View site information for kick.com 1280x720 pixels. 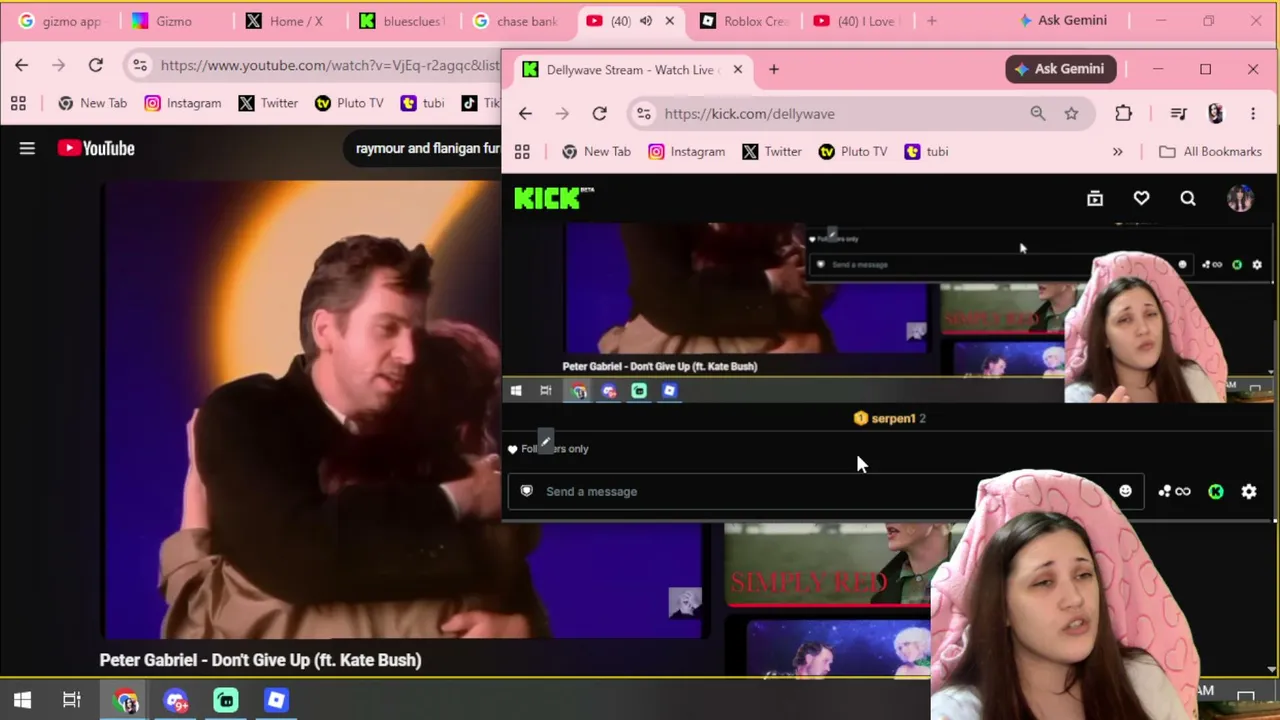tap(644, 114)
